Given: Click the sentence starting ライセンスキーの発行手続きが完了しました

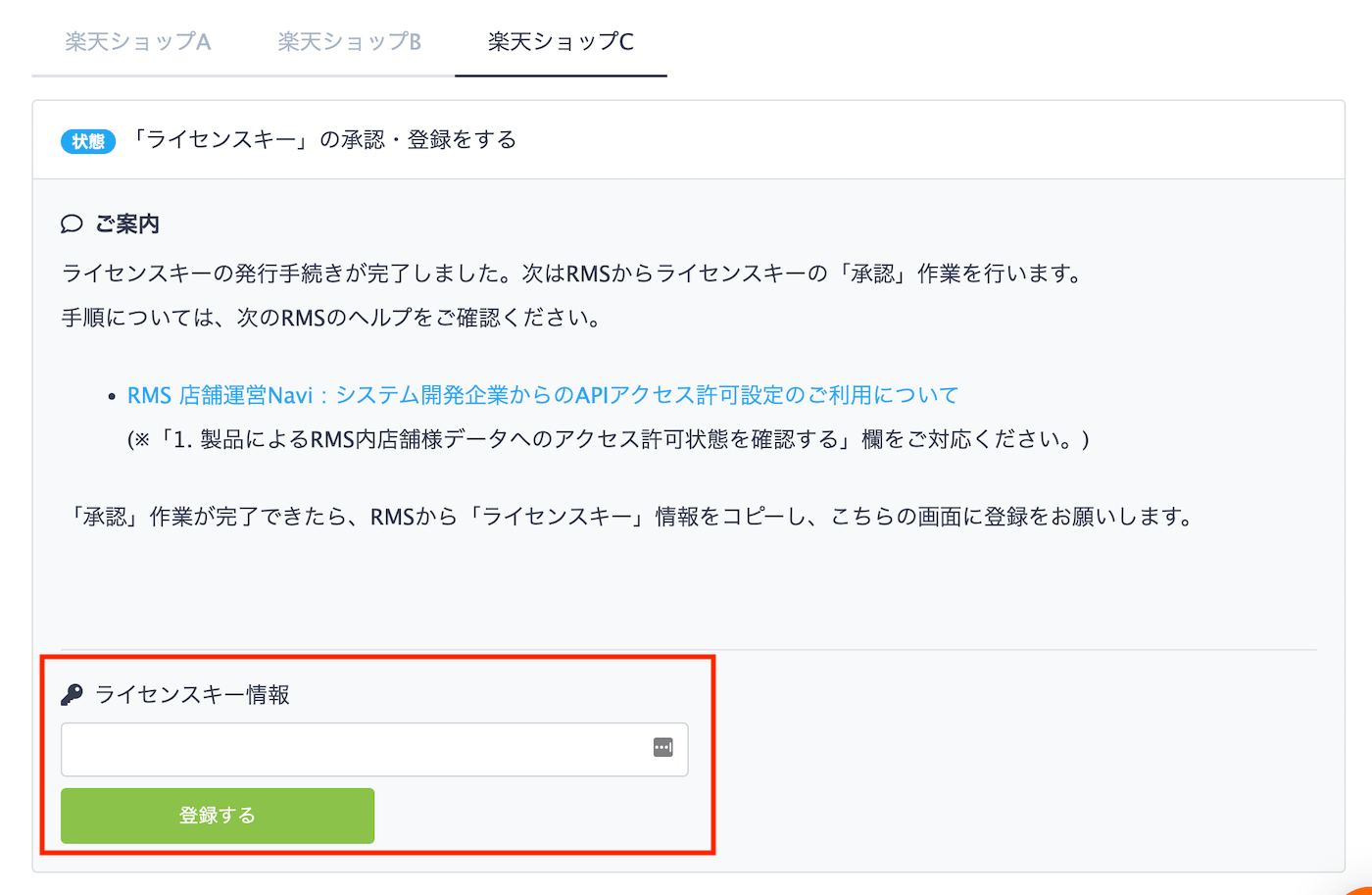Looking at the screenshot, I should click(572, 273).
